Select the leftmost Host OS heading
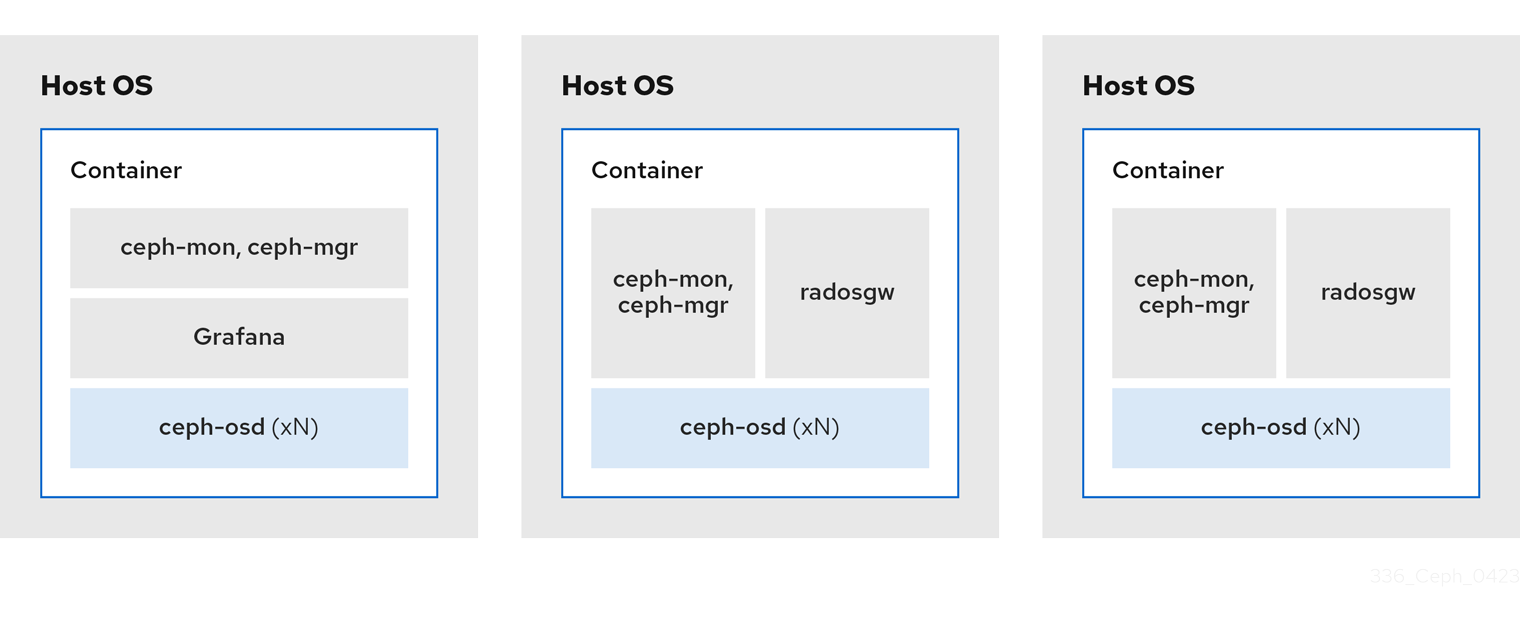Image resolution: width=1520 pixels, height=618 pixels. point(97,86)
